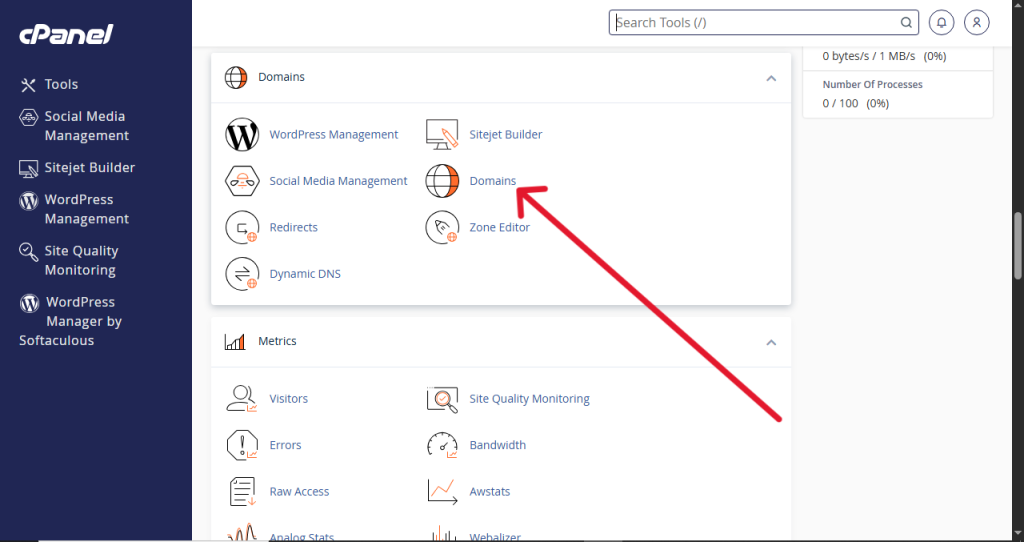The height and width of the screenshot is (542, 1024).
Task: Click the Domains globe icon in tools list
Action: (x=442, y=181)
